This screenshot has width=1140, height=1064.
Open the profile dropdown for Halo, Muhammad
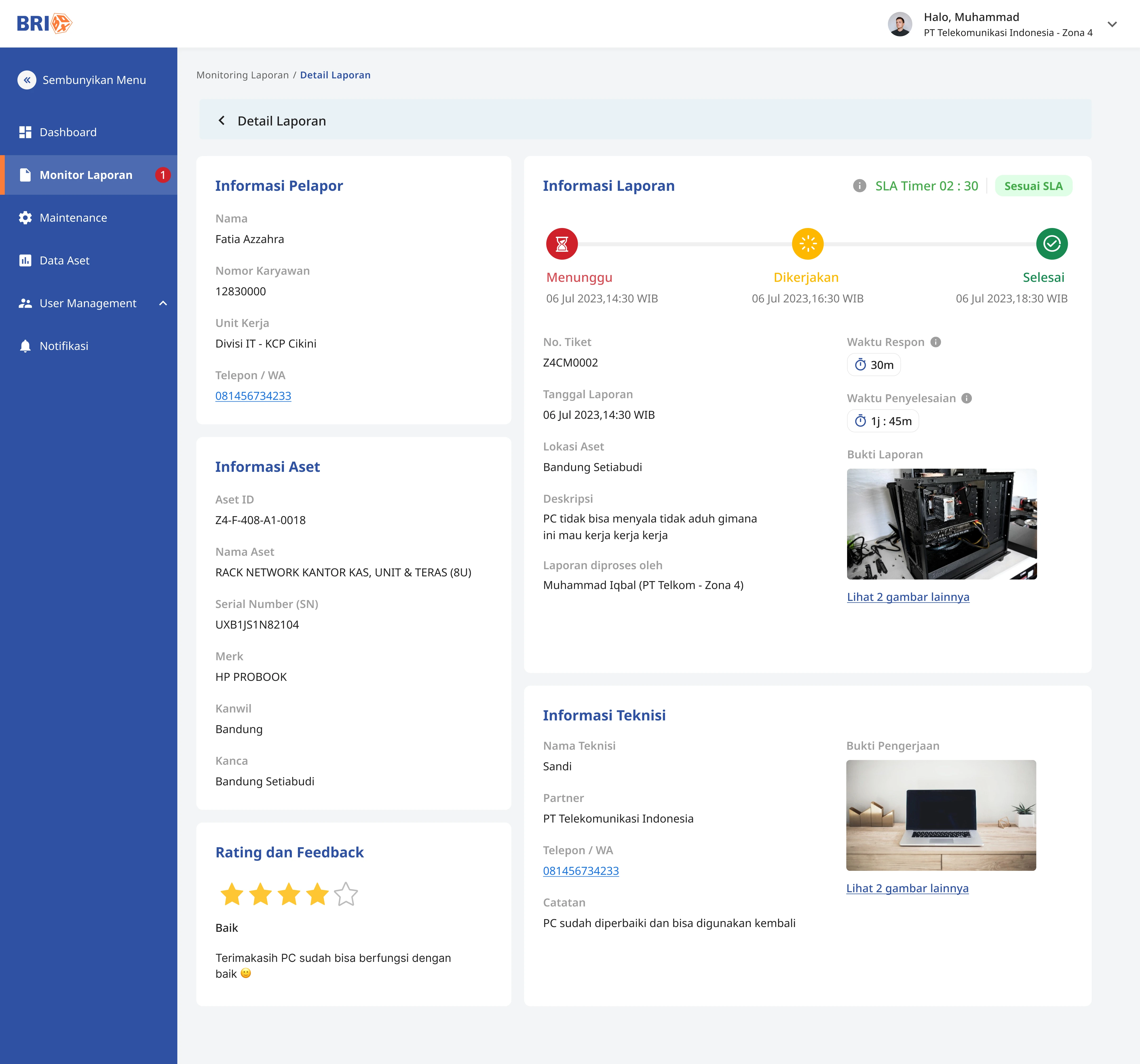[1112, 24]
